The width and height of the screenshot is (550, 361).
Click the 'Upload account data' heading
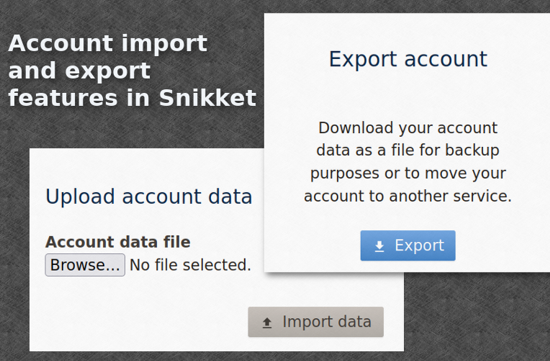149,196
